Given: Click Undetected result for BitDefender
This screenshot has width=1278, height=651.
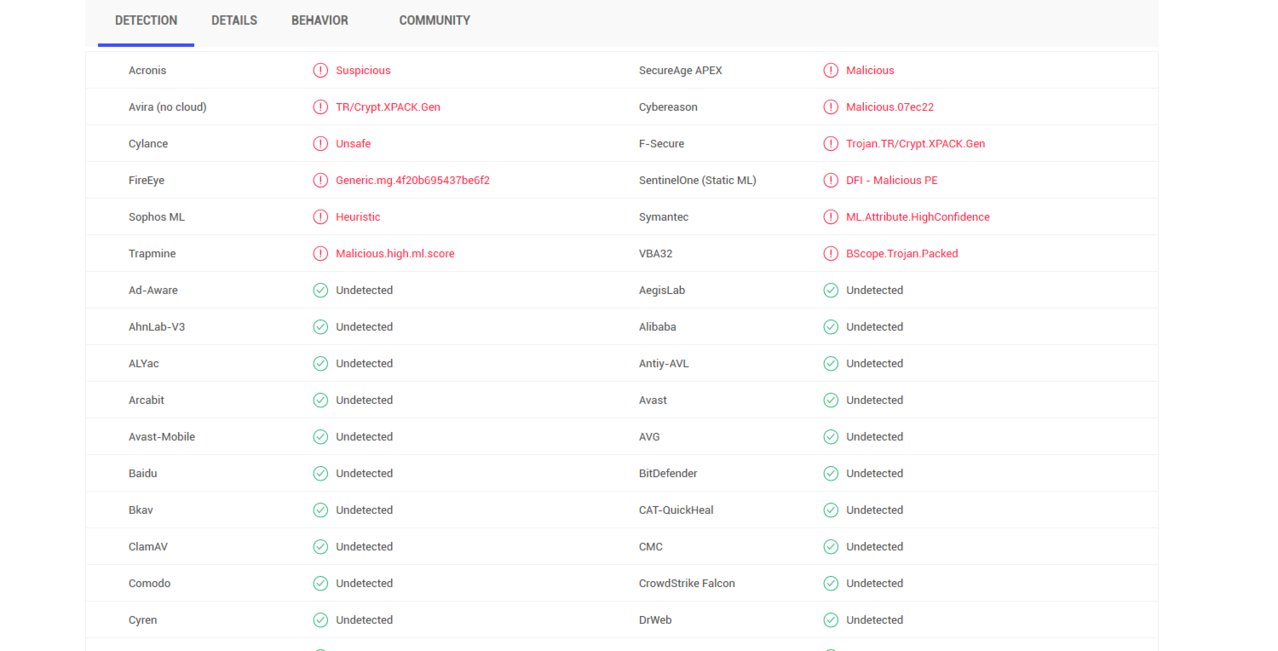Looking at the screenshot, I should (874, 474).
